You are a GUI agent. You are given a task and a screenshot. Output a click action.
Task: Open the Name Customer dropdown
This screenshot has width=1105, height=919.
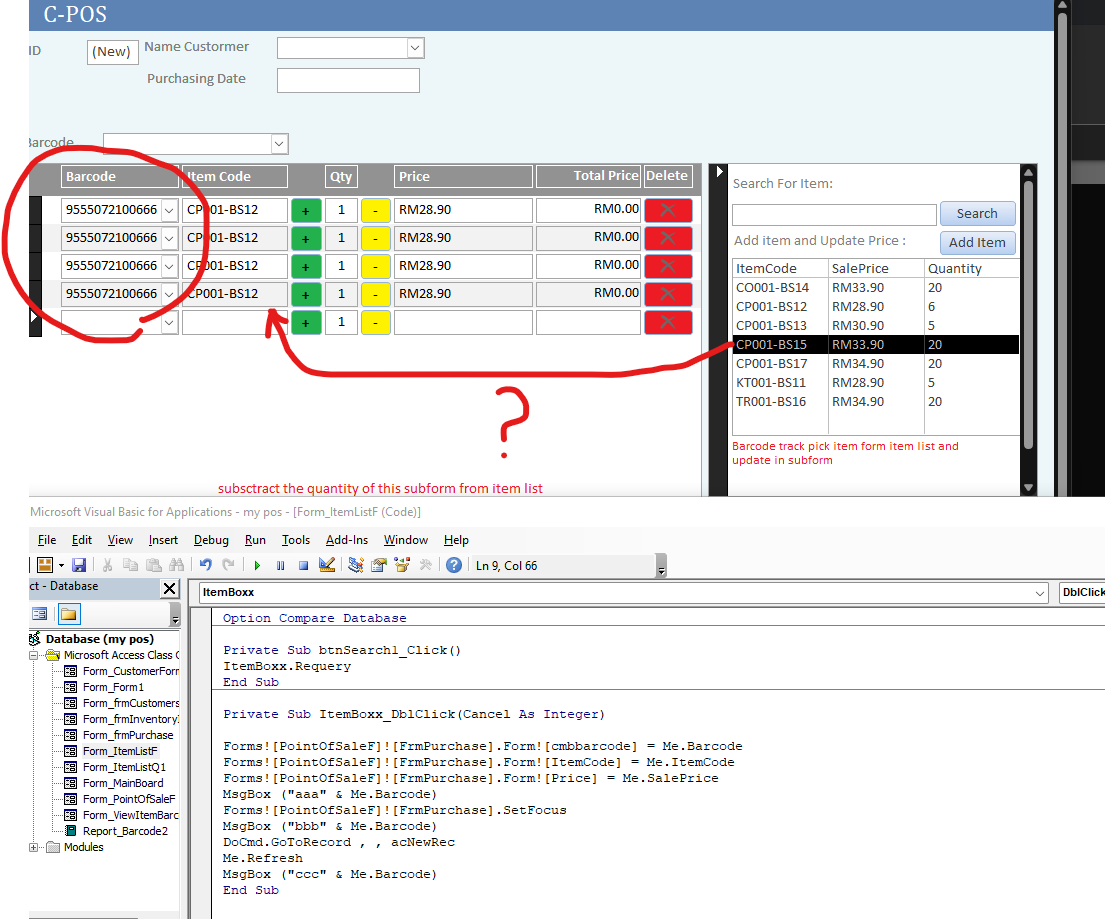click(x=415, y=48)
